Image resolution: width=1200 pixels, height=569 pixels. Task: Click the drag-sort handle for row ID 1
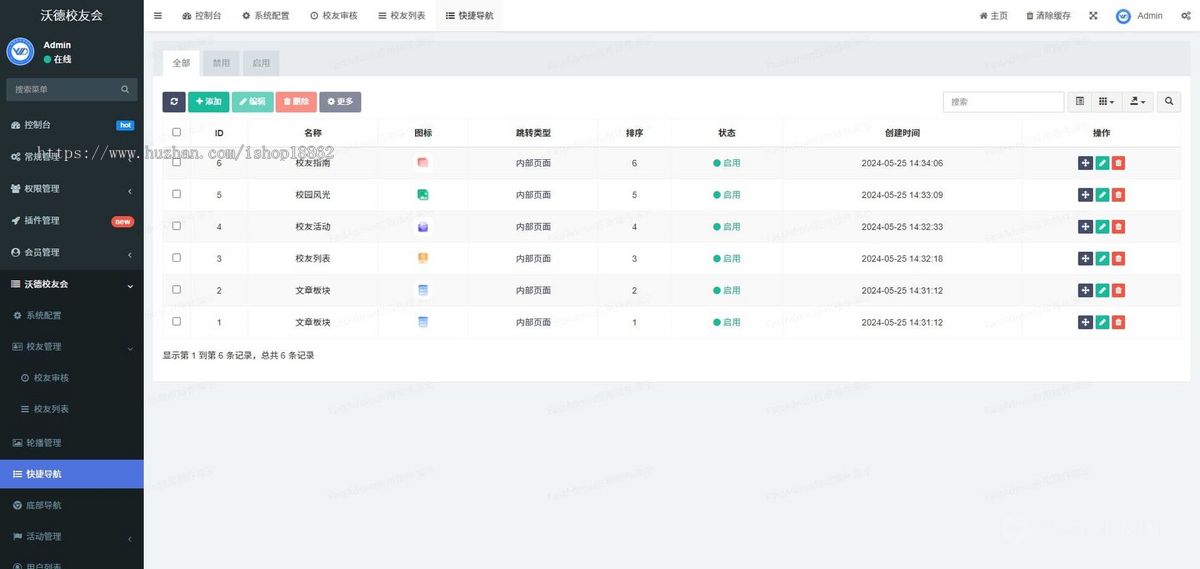[x=1085, y=322]
